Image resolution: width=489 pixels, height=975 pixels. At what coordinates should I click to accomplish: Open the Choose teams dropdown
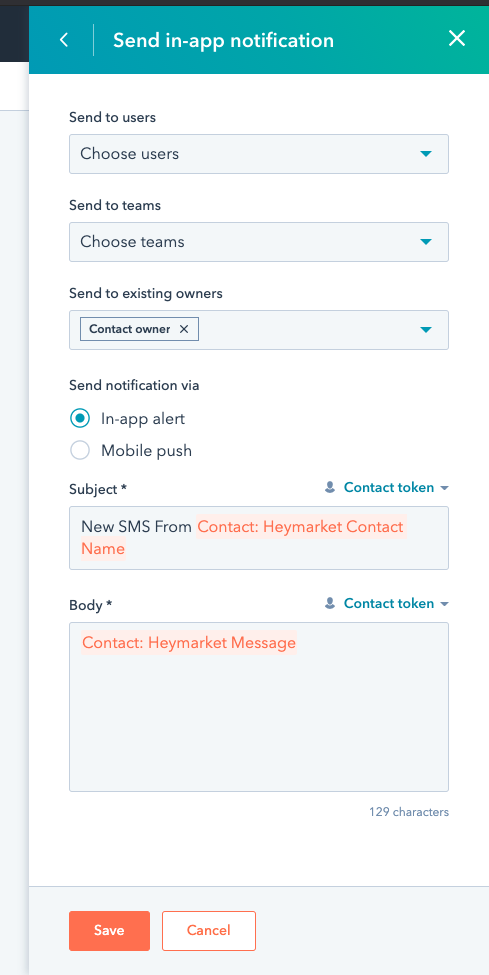click(259, 241)
